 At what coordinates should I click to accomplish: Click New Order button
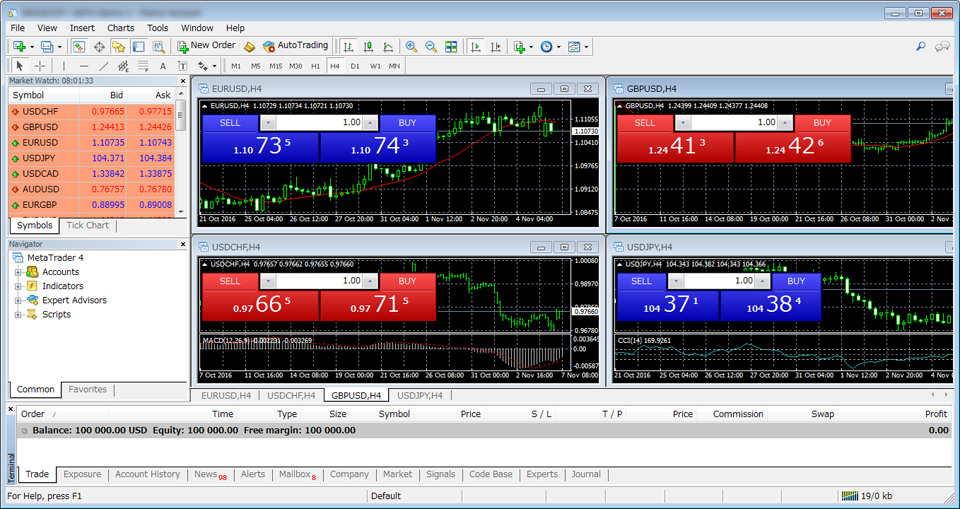click(x=206, y=46)
